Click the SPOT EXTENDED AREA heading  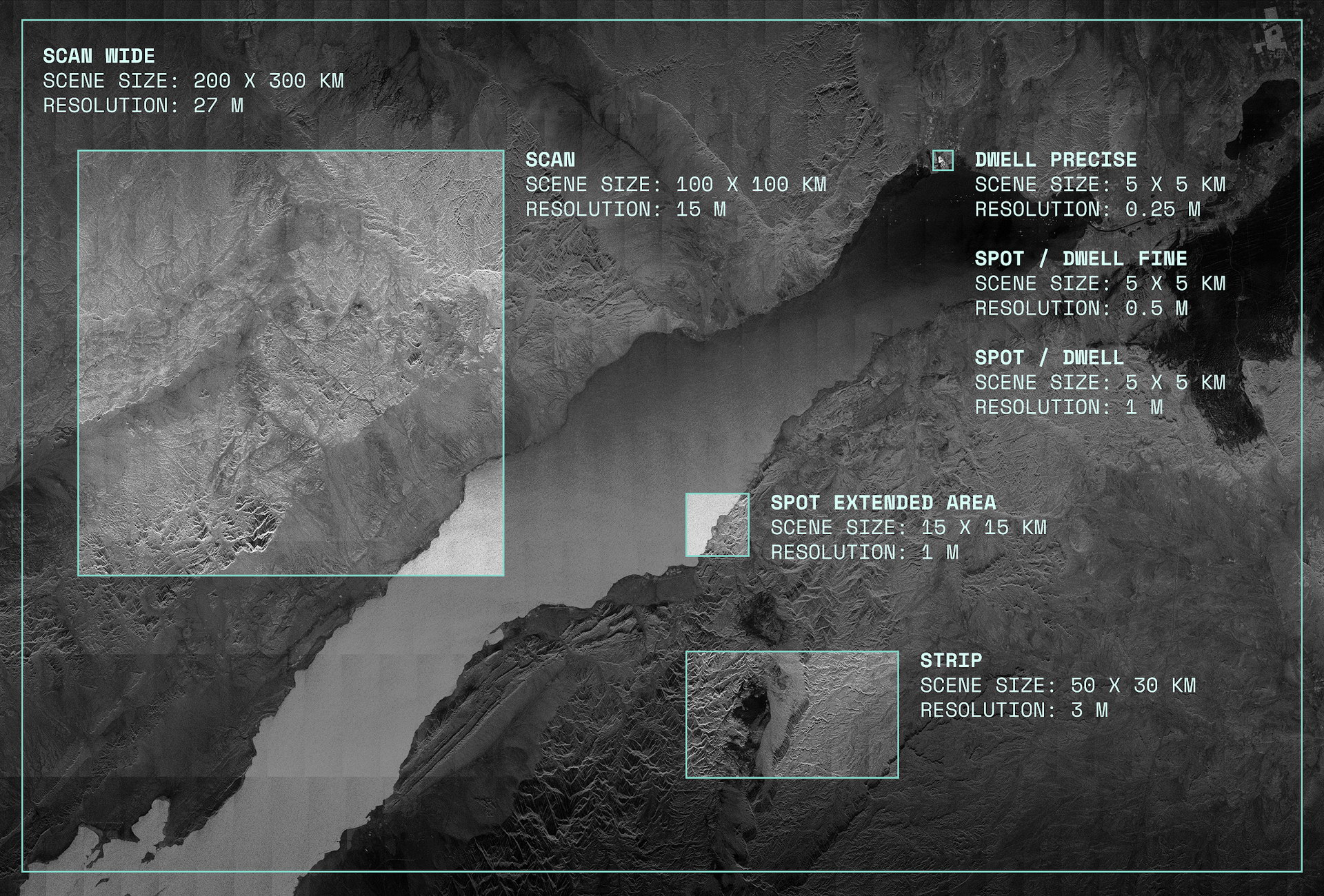(883, 502)
